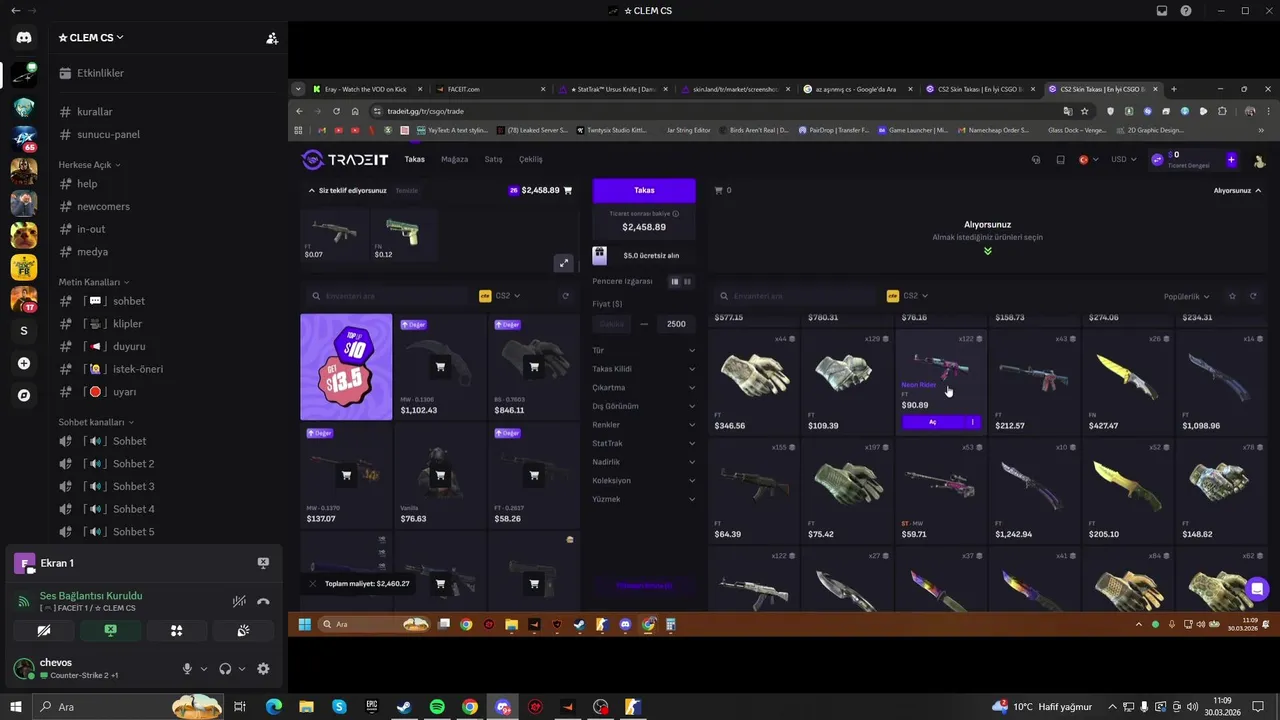
Task: Open Discord server discovery compass icon
Action: [24, 395]
